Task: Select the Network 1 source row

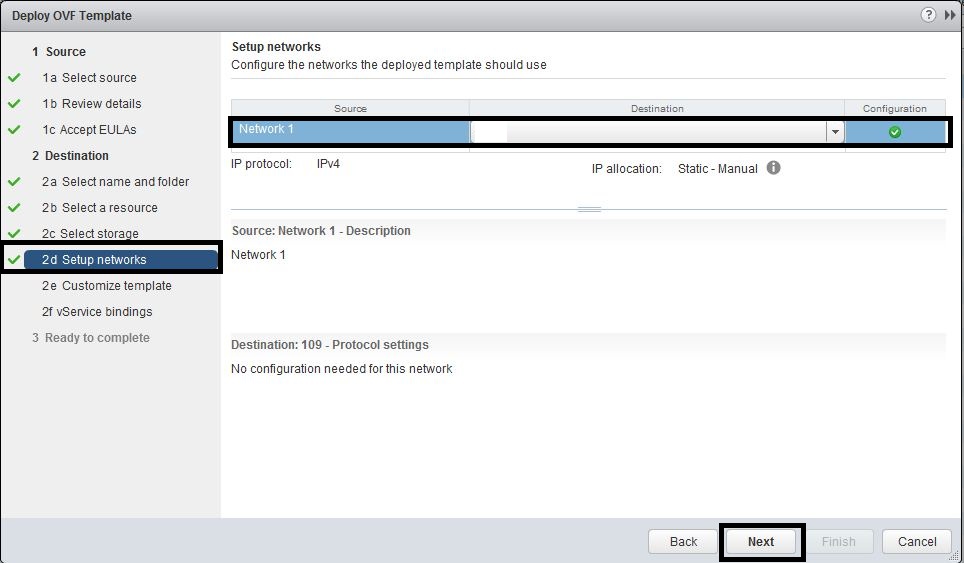Action: tap(350, 131)
